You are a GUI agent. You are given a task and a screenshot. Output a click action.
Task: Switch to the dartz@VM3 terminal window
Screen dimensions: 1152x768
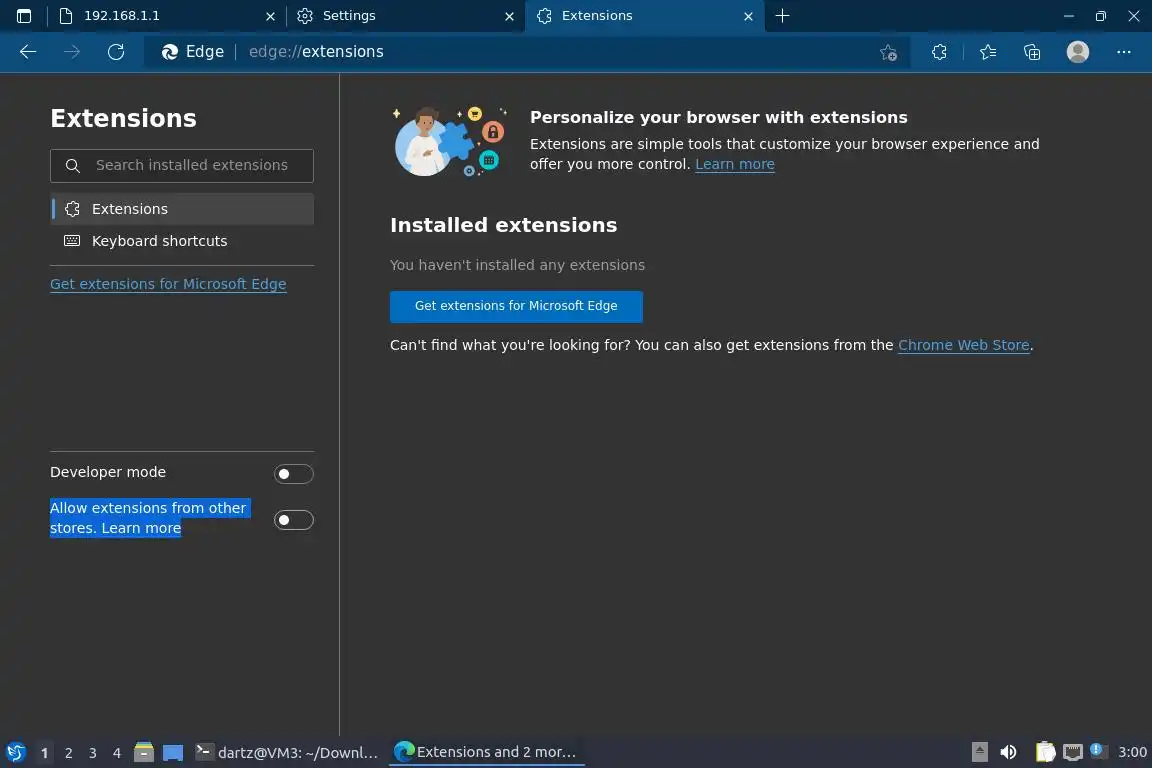[x=287, y=752]
